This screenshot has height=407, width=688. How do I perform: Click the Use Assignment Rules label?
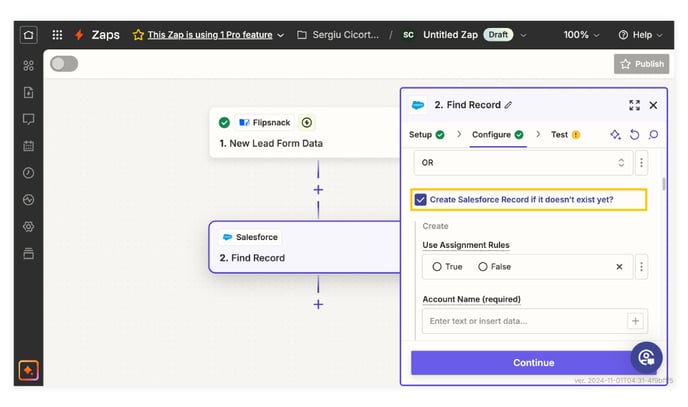(466, 245)
